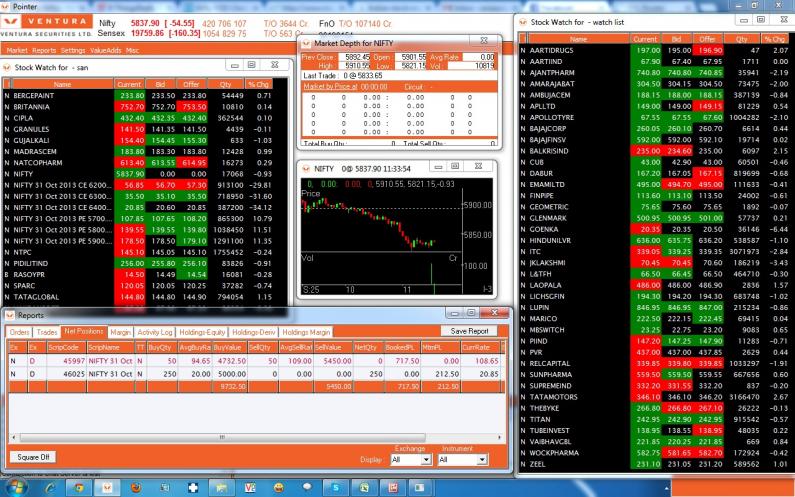Select NIFTY 31 Oct 2013 PE 5800 row
The height and width of the screenshot is (497, 795).
[x=138, y=230]
